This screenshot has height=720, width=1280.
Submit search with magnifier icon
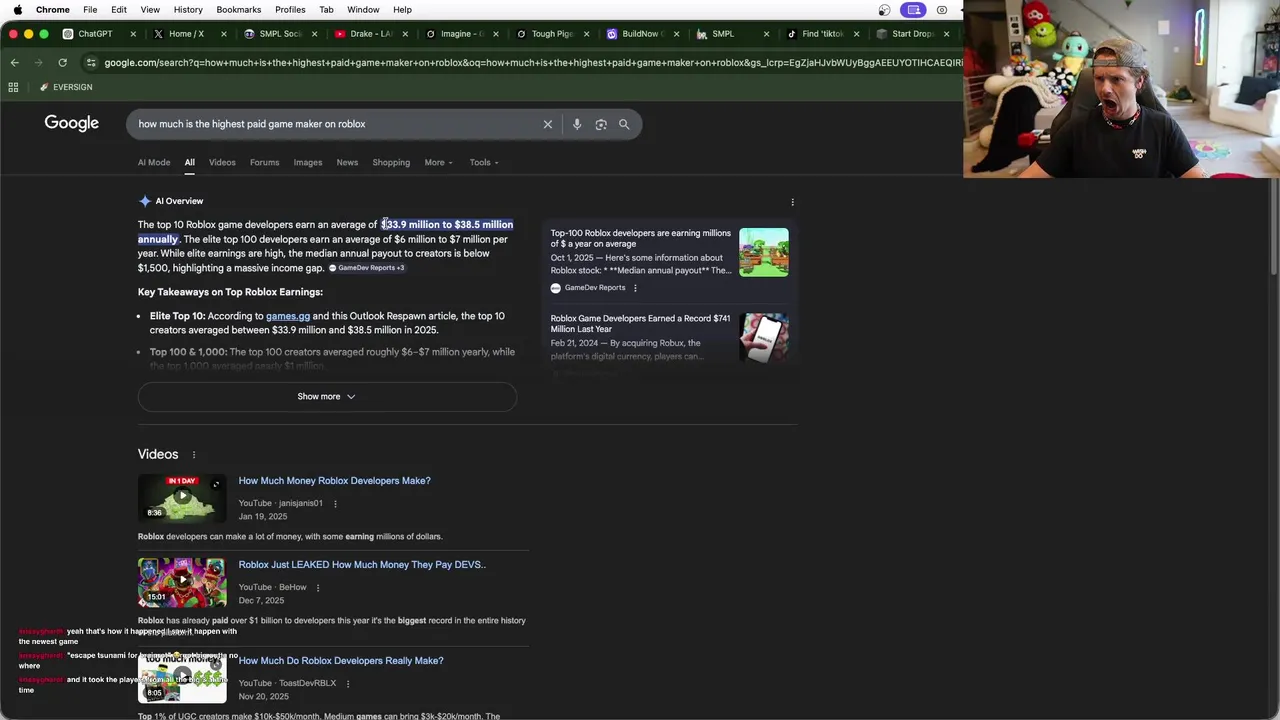coord(624,124)
